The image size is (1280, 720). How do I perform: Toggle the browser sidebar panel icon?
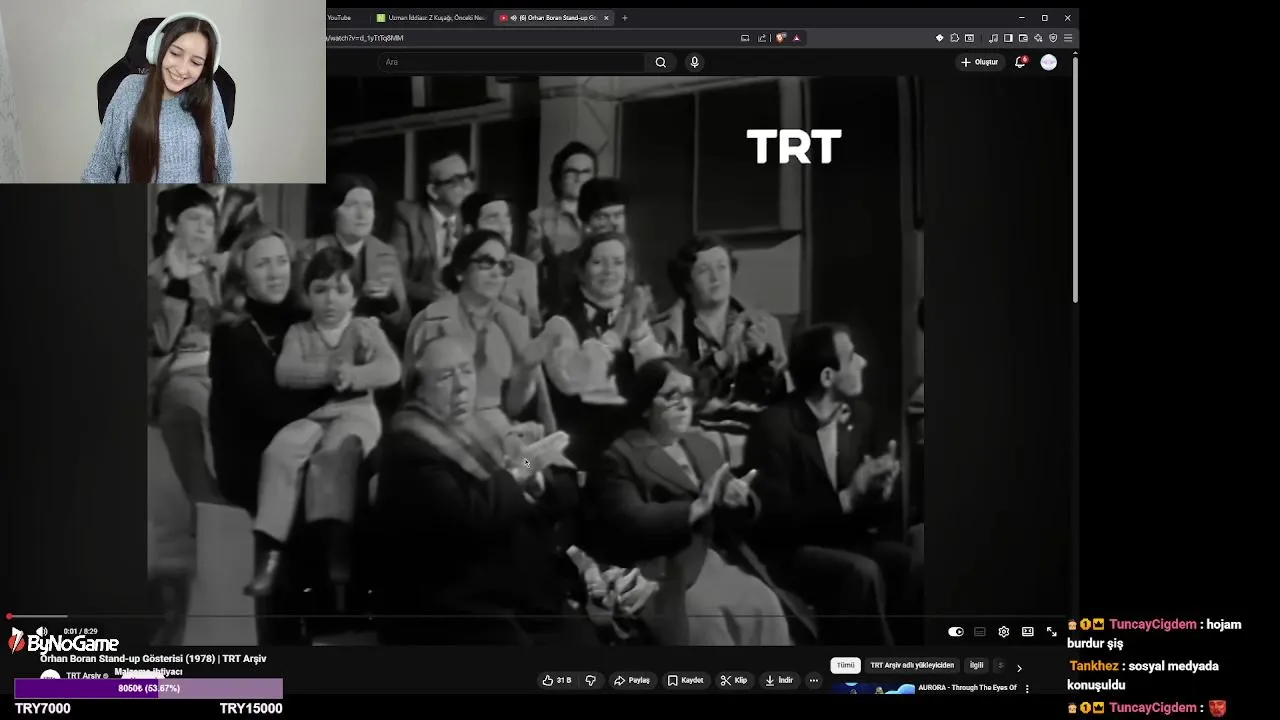(1008, 38)
